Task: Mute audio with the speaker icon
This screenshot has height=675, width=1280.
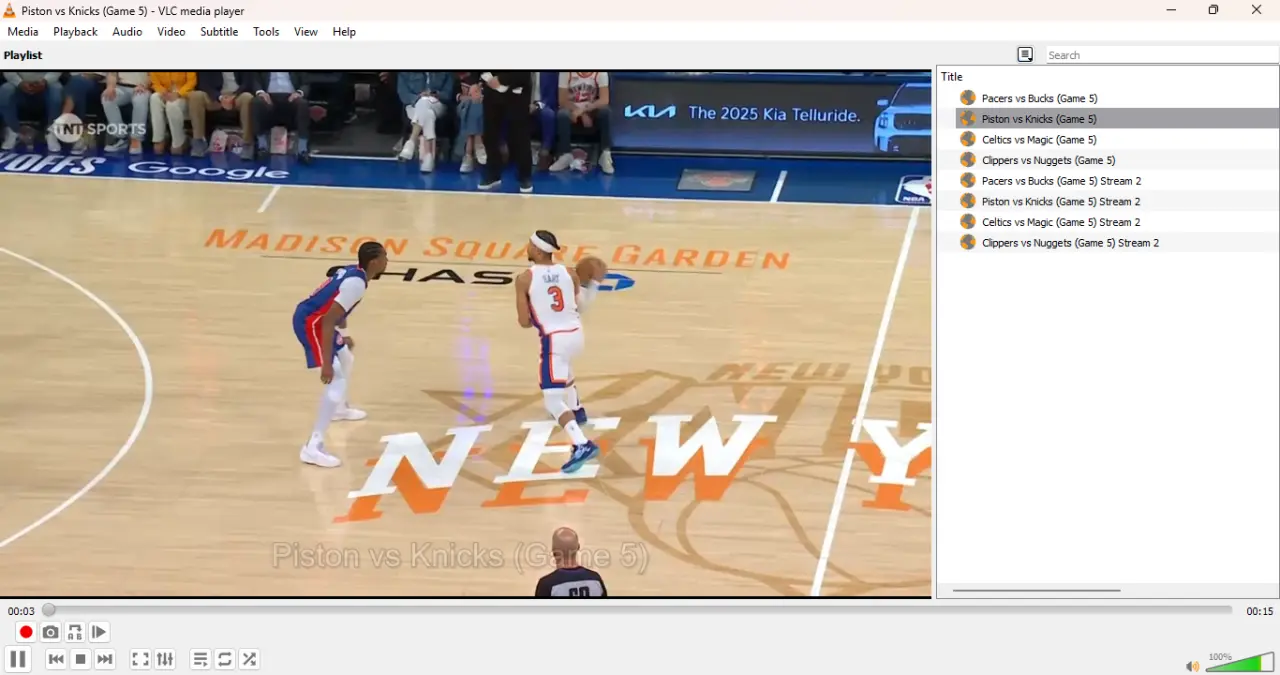Action: click(1192, 666)
